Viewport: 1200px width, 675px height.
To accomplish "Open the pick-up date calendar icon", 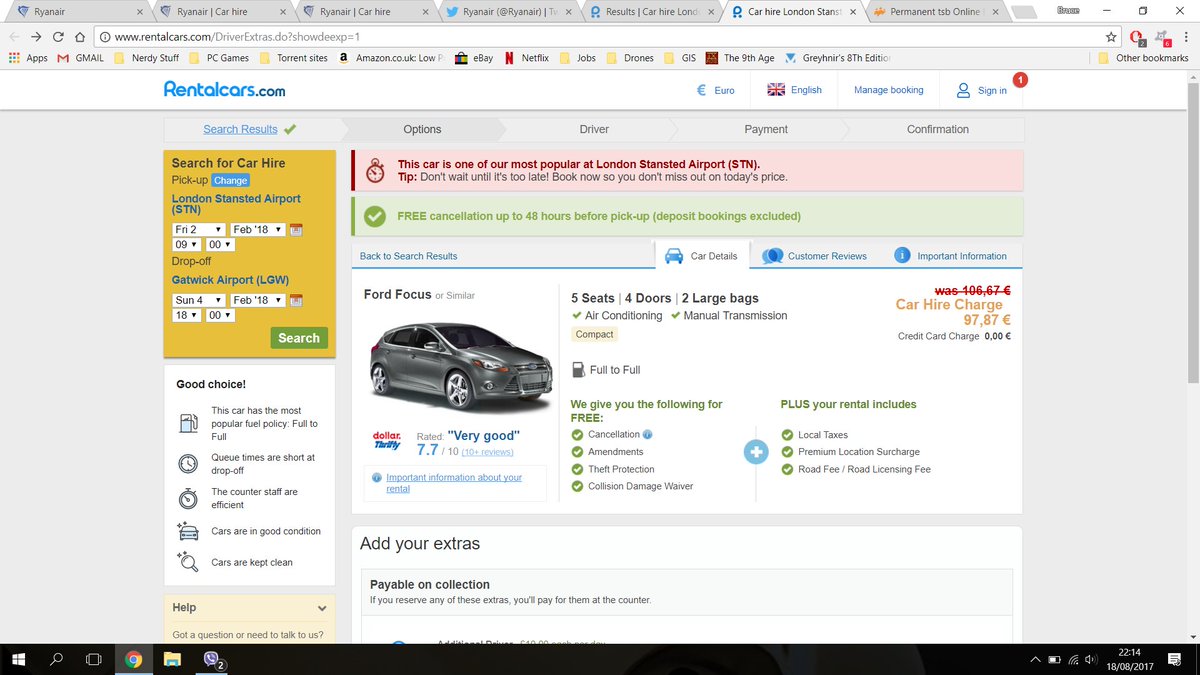I will coord(295,230).
